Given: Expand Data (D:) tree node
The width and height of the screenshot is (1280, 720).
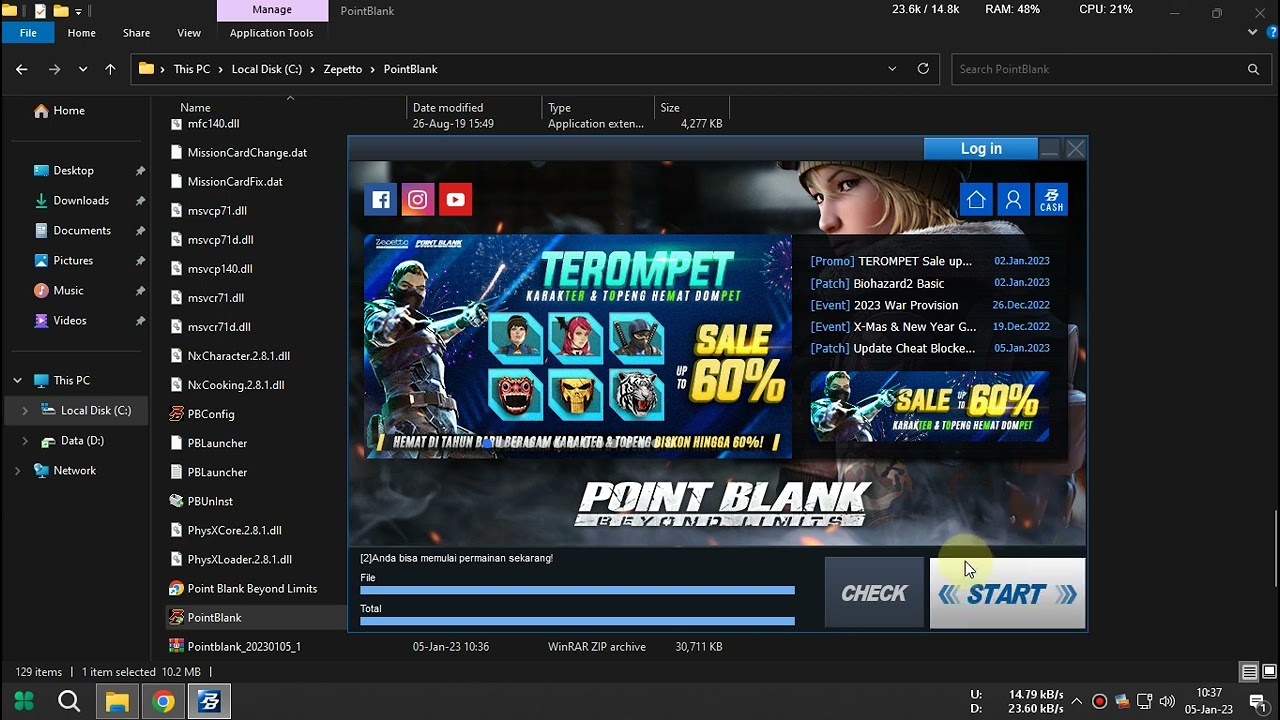Looking at the screenshot, I should pos(25,441).
